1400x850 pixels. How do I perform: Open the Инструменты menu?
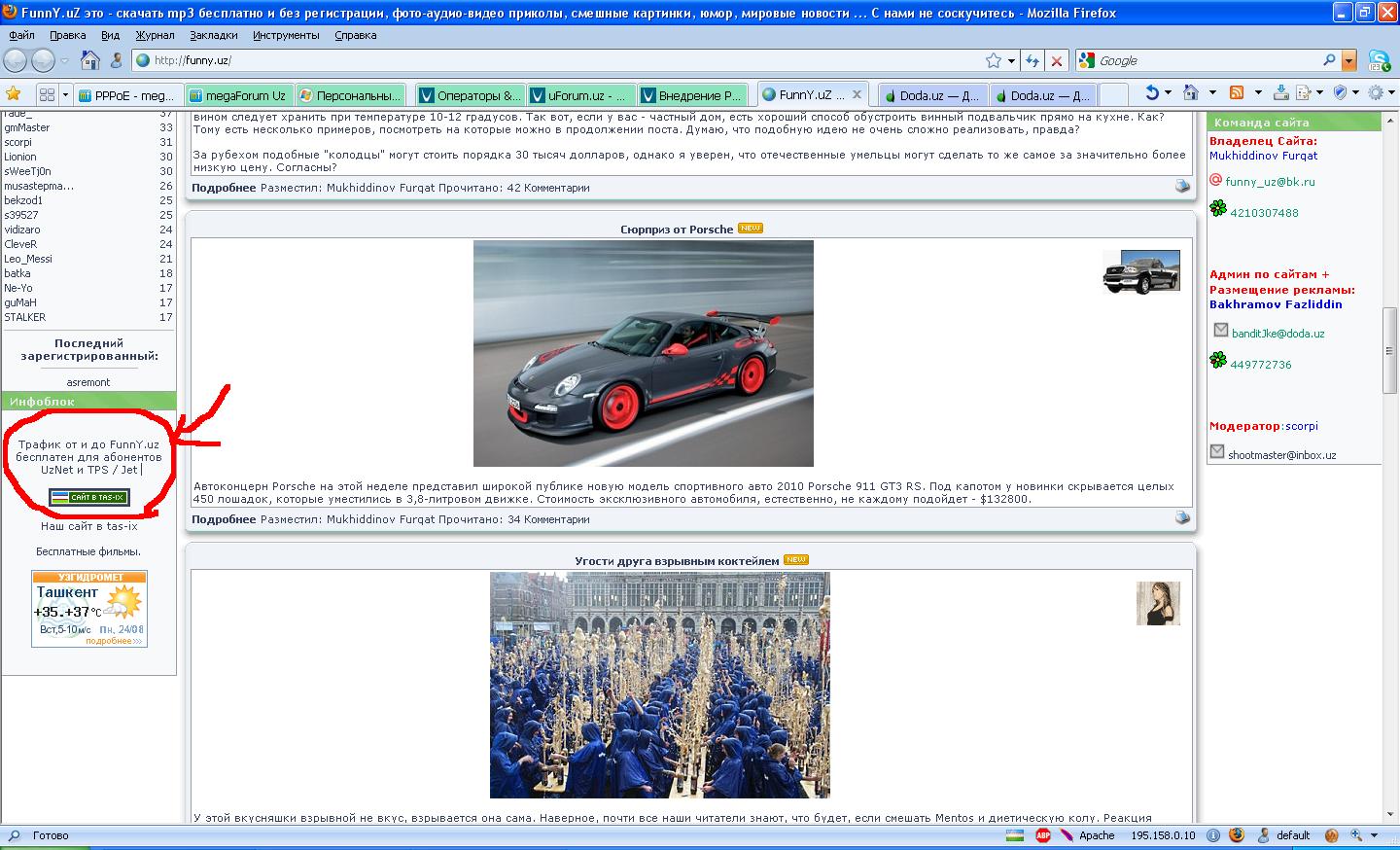(286, 35)
